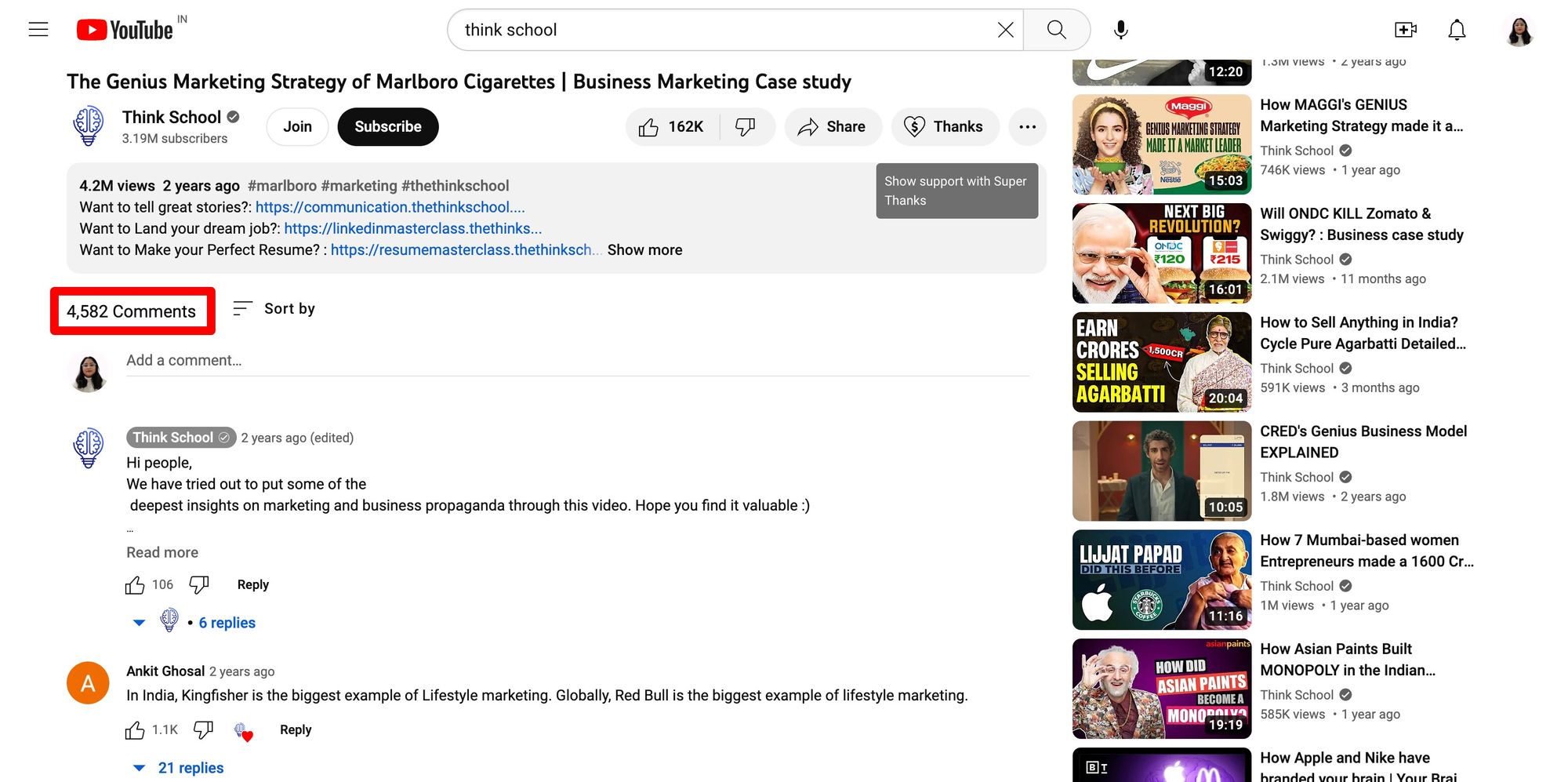The height and width of the screenshot is (782, 1568).
Task: Open the ONDC Zomato Swiggy video thumbnail
Action: (1162, 253)
